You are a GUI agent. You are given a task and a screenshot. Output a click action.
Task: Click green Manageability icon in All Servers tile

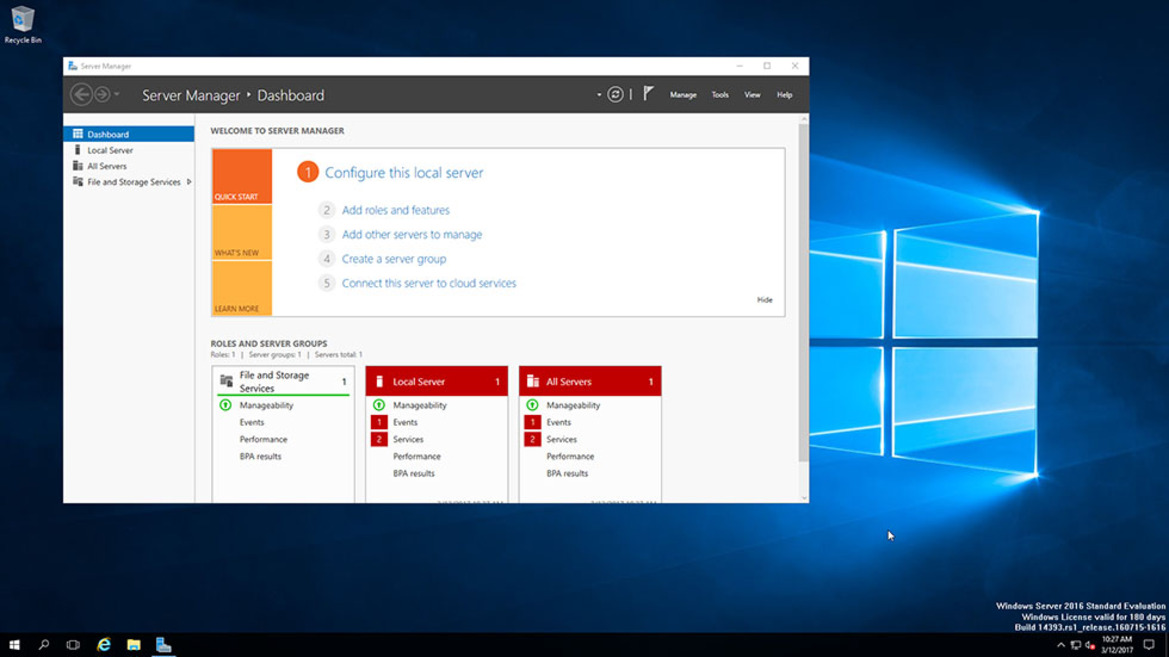pyautogui.click(x=532, y=405)
